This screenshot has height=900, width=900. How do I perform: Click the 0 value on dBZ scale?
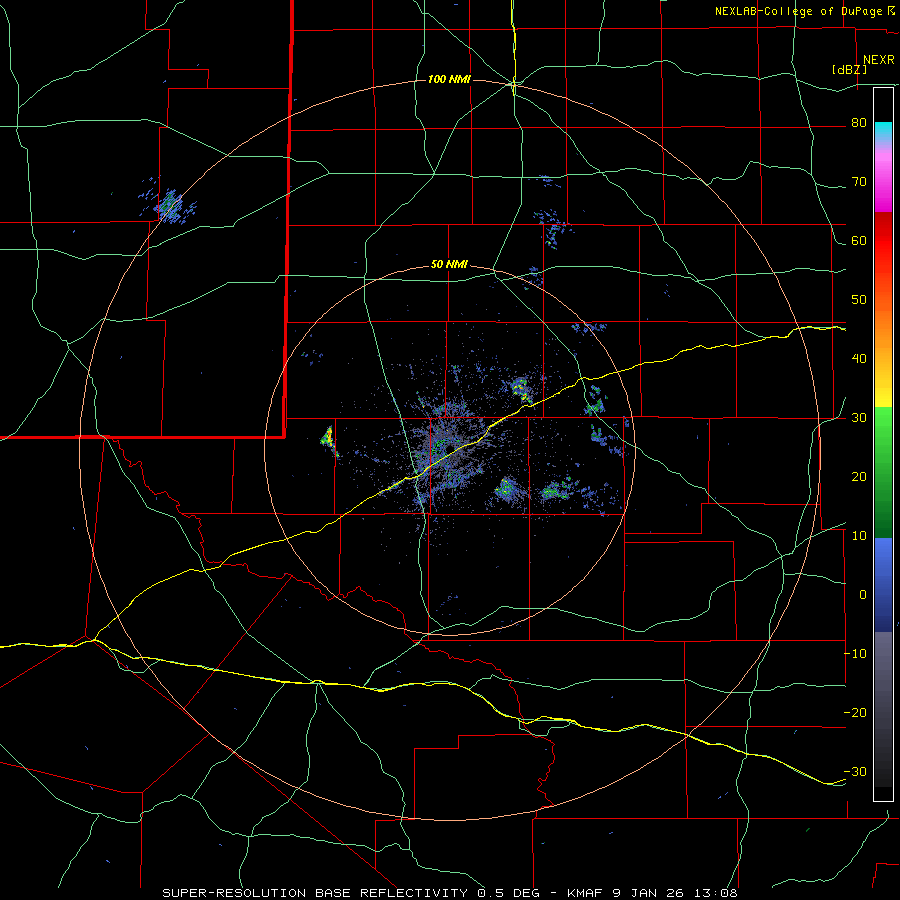coord(863,595)
